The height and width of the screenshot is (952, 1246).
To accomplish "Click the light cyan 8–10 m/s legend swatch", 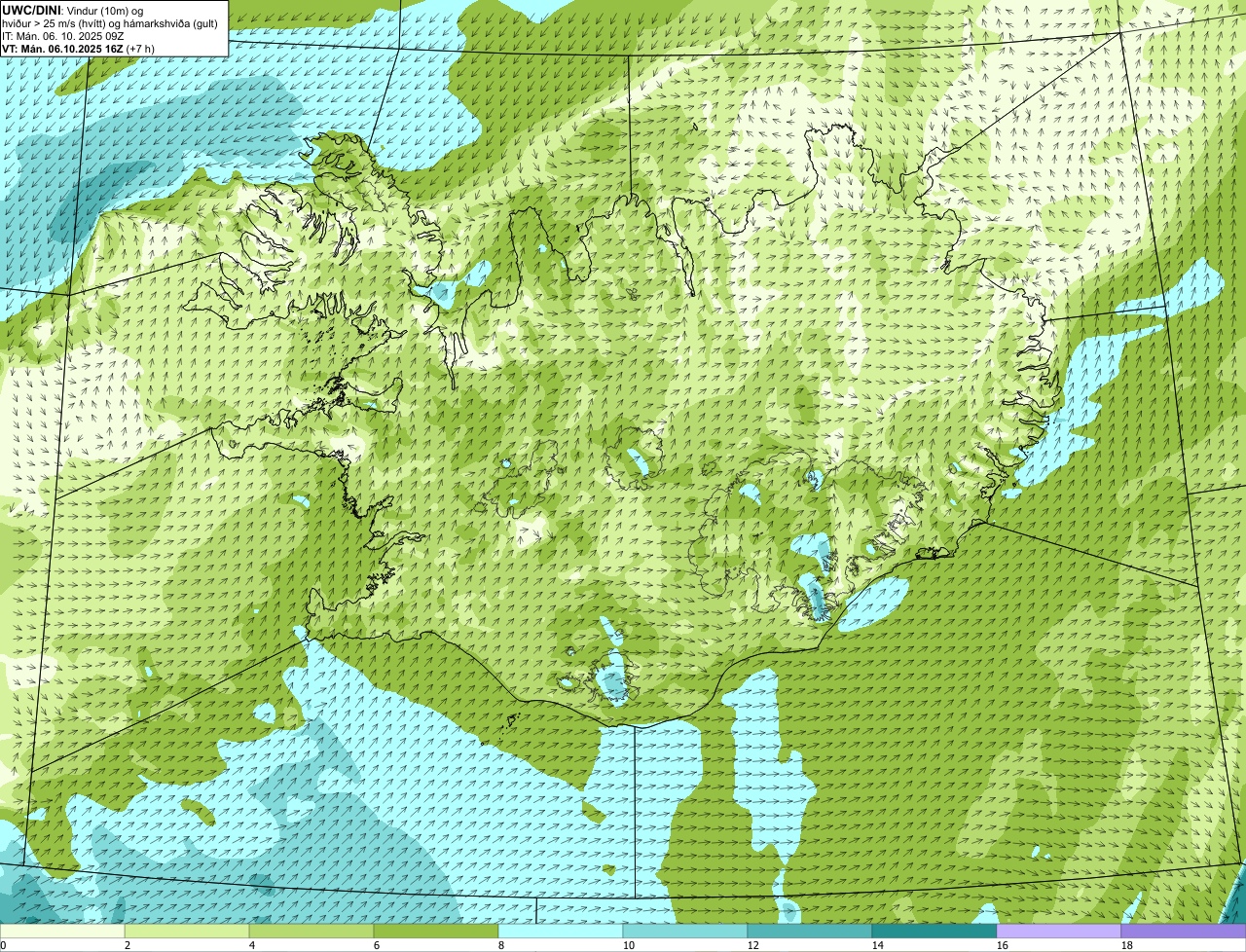I will (x=561, y=932).
